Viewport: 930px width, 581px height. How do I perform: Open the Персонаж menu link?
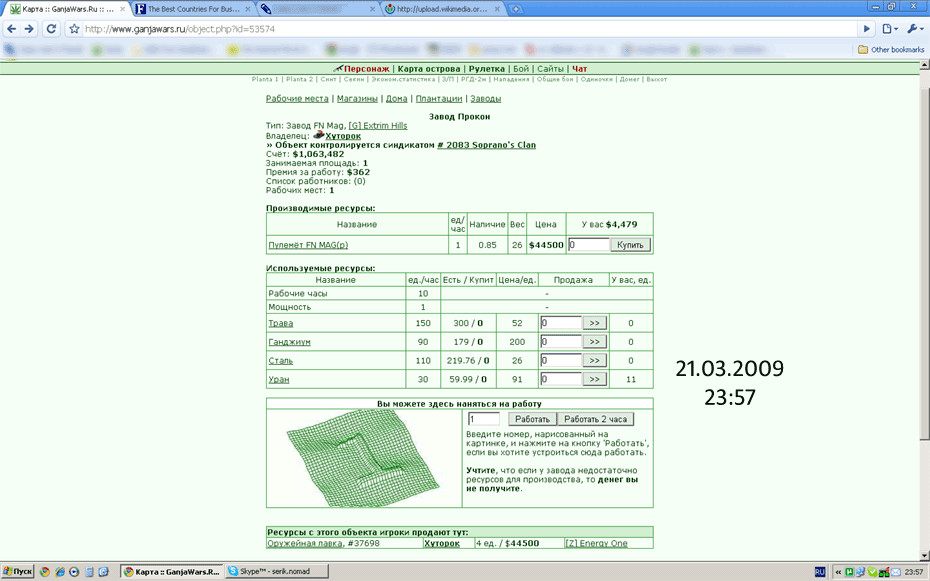coord(367,69)
